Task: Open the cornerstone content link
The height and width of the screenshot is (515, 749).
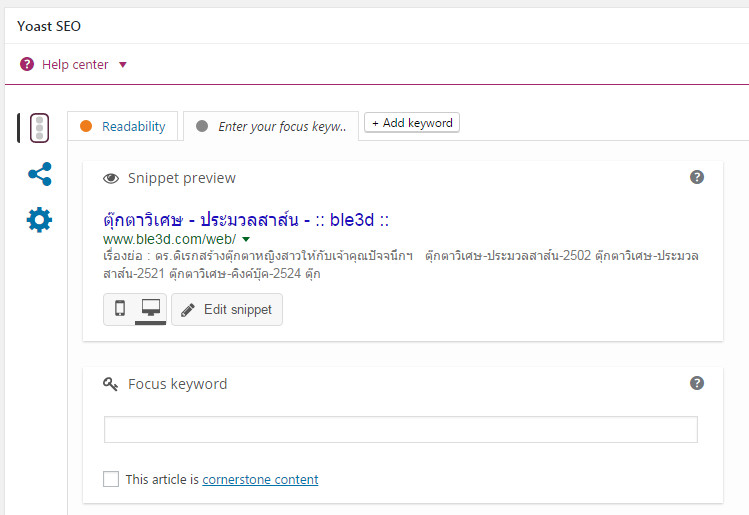Action: 260,479
